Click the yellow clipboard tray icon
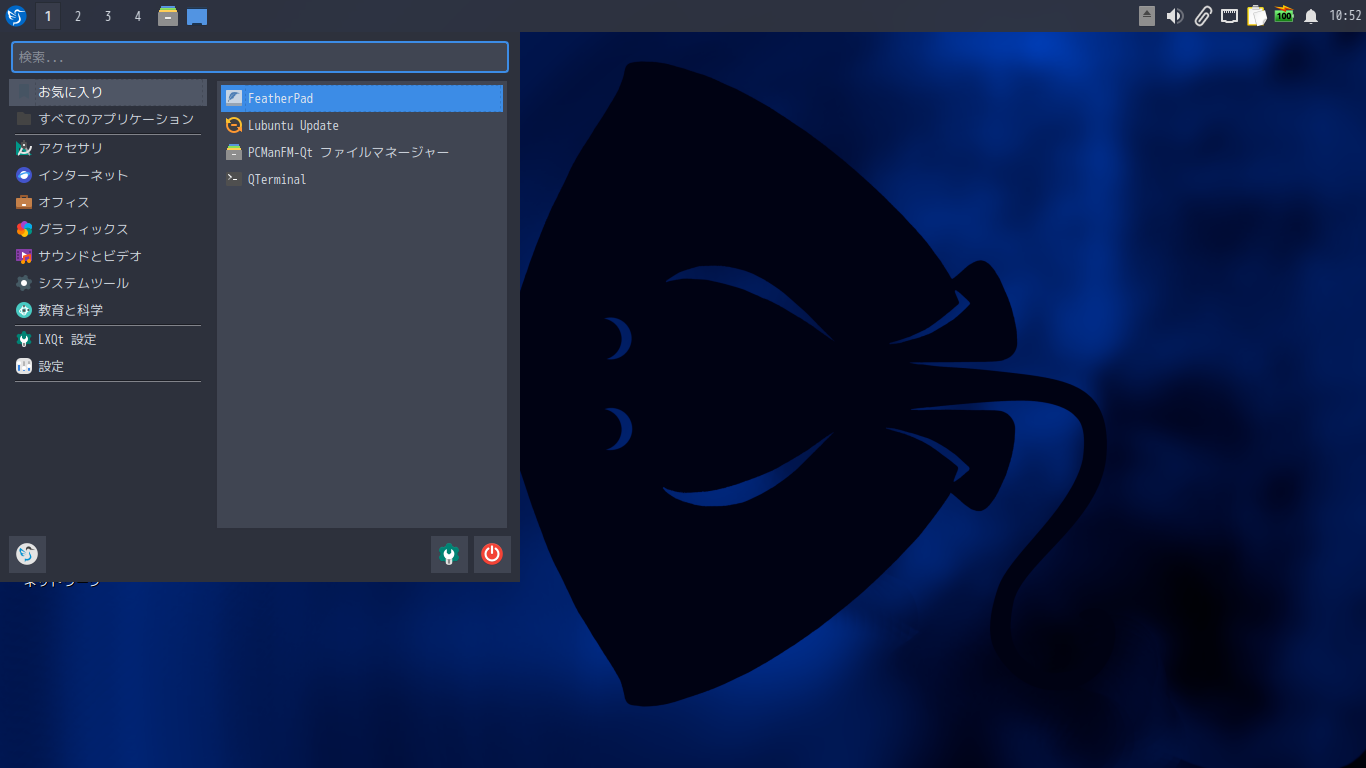 click(1257, 16)
